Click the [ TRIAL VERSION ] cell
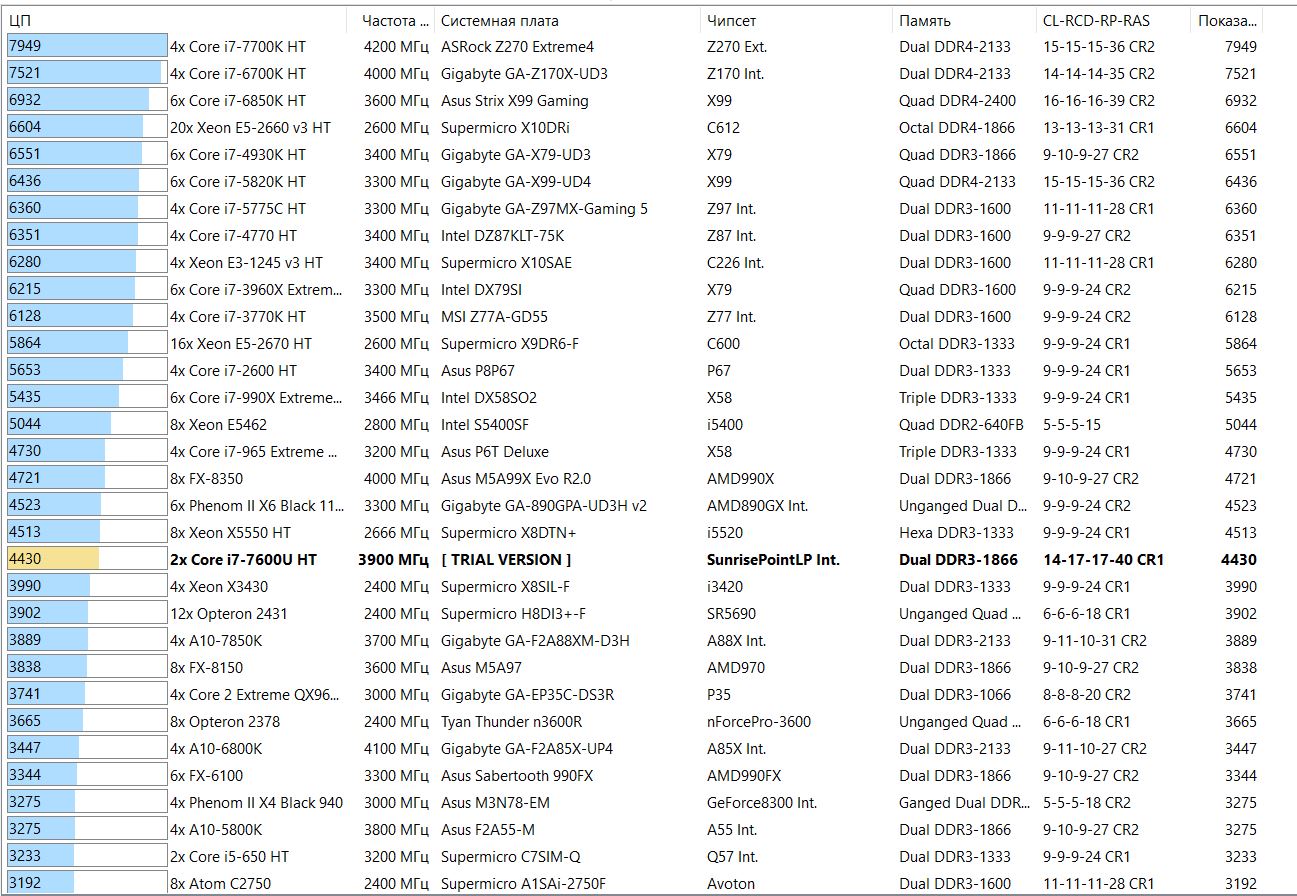 [x=506, y=560]
